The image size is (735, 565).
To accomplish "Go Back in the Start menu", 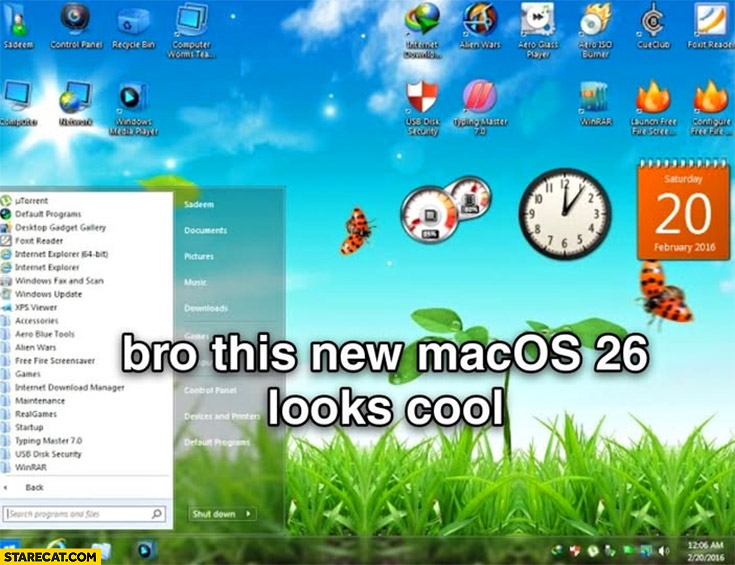I will [x=34, y=487].
